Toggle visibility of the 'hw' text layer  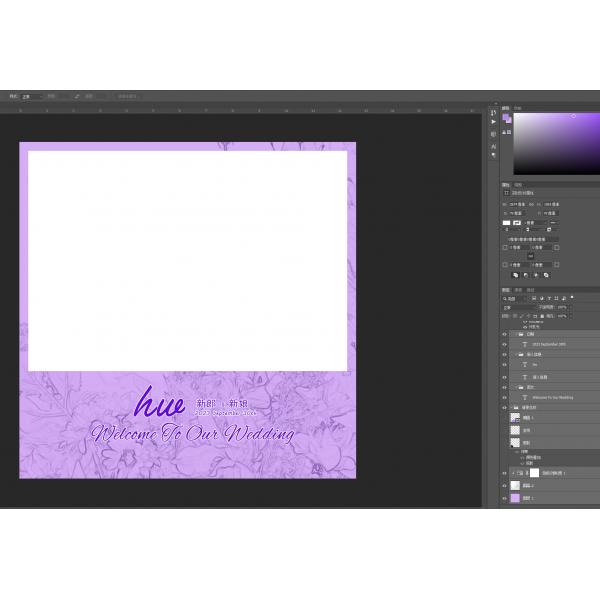click(504, 364)
